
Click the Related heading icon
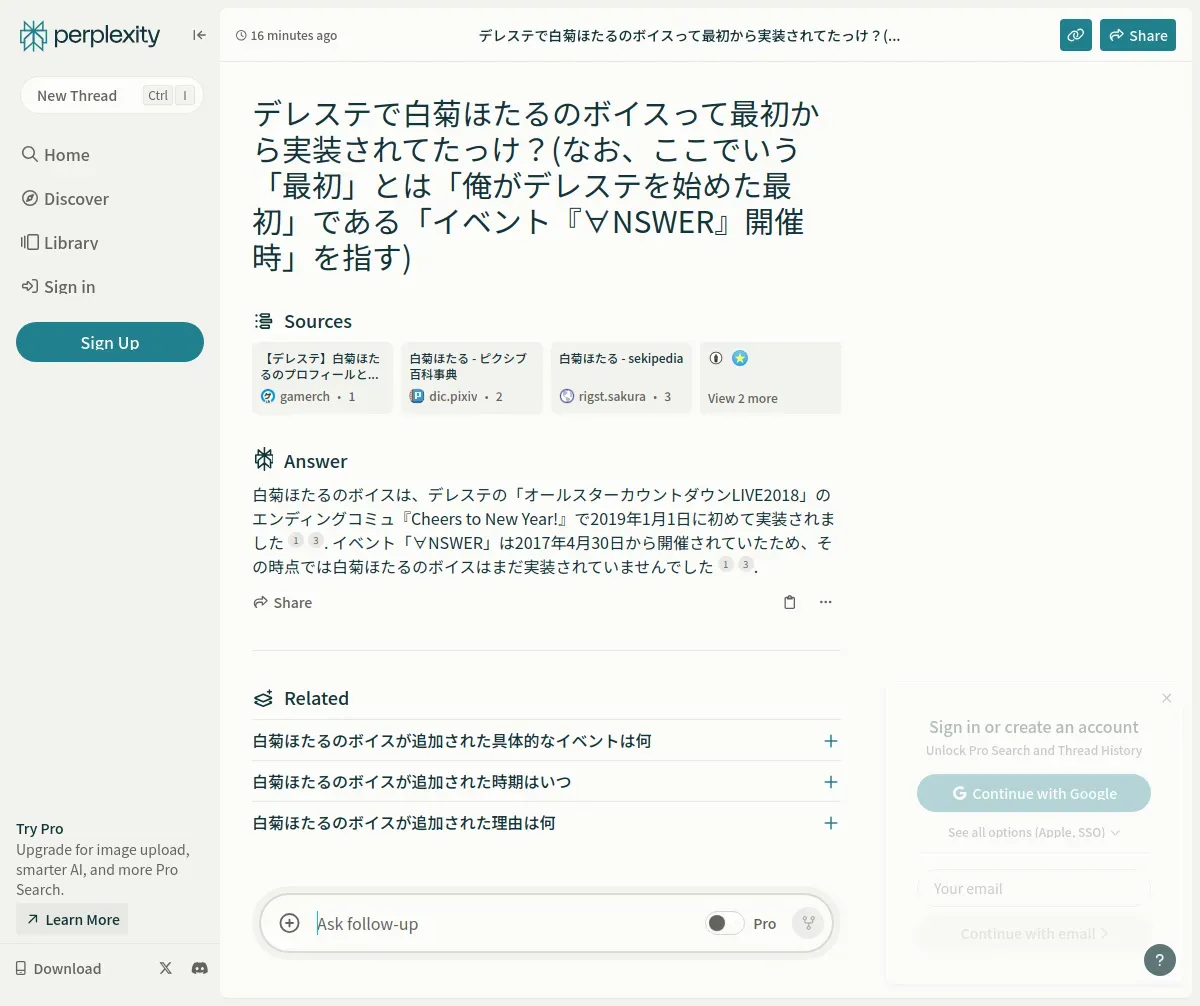(x=263, y=698)
